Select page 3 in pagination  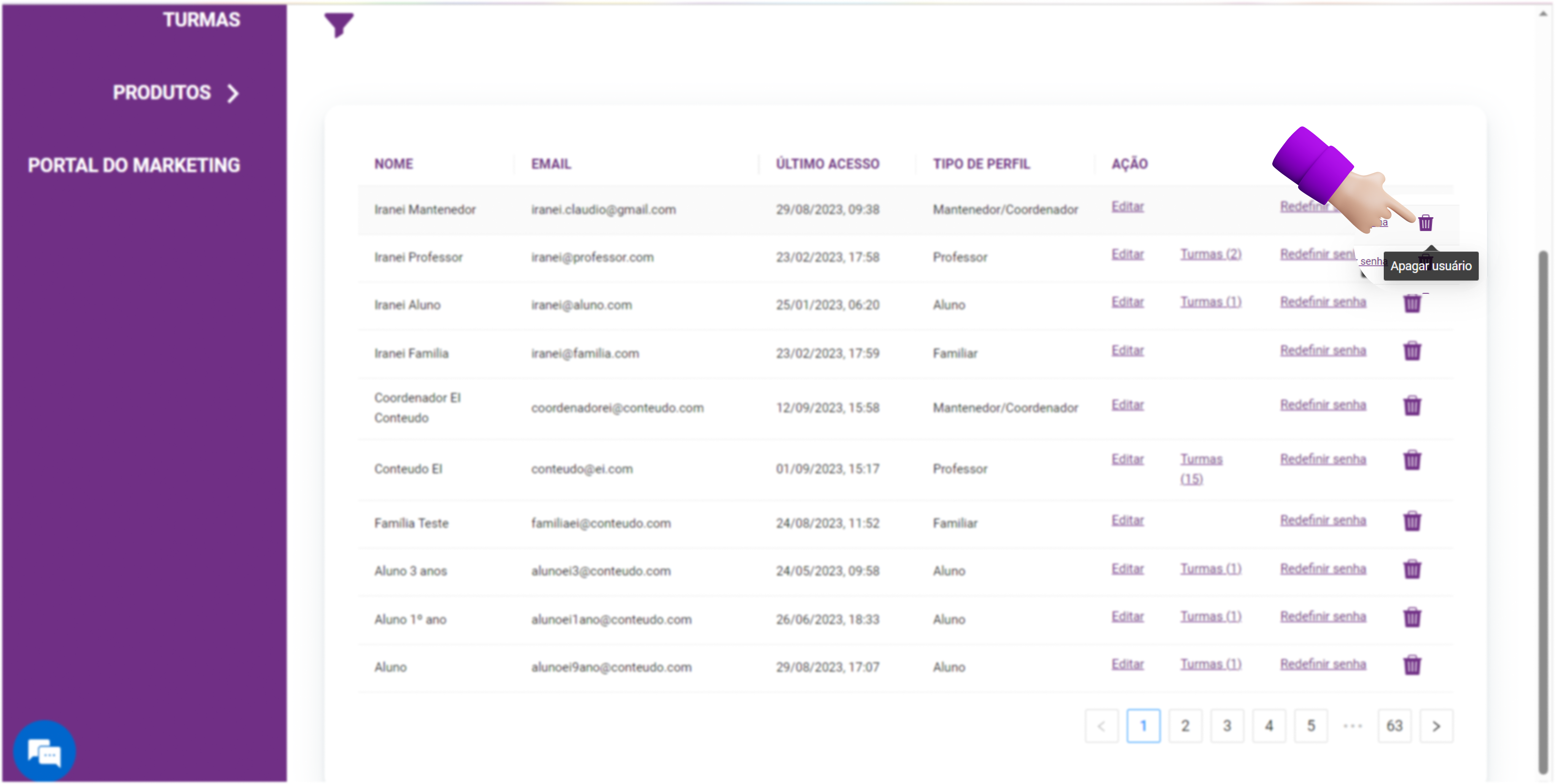point(1227,726)
